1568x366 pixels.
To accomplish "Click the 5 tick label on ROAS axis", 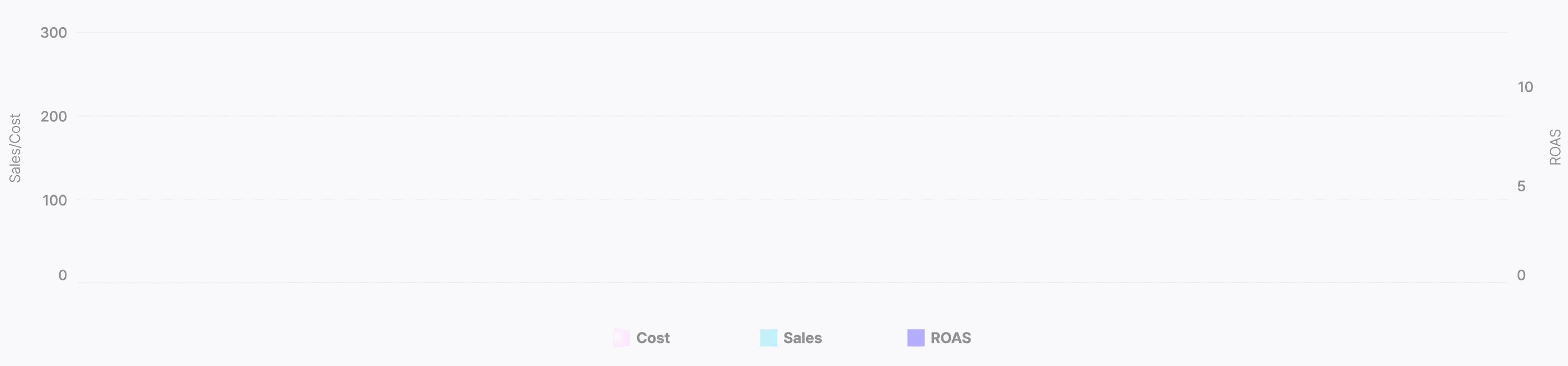I will tap(1521, 186).
